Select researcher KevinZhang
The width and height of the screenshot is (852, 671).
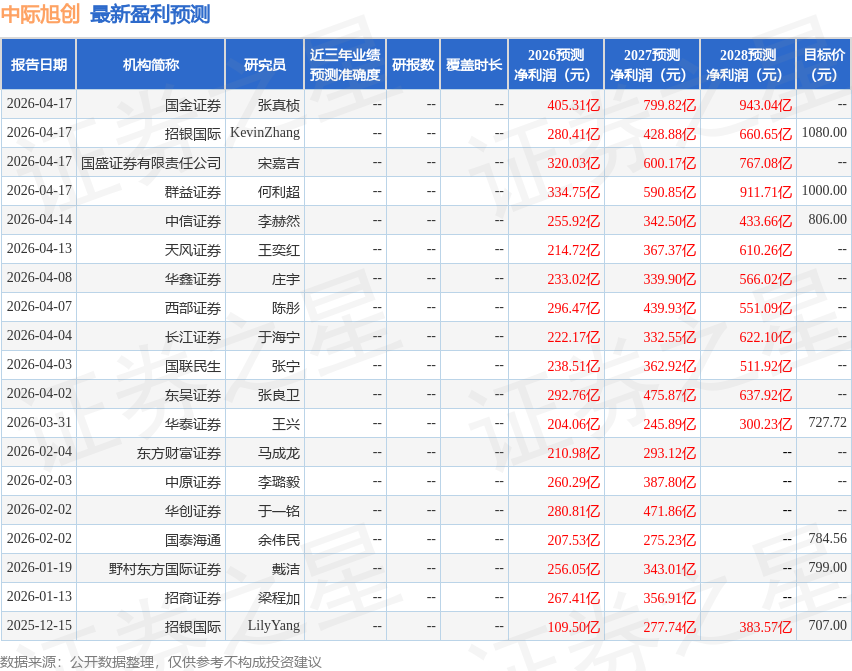(x=265, y=133)
